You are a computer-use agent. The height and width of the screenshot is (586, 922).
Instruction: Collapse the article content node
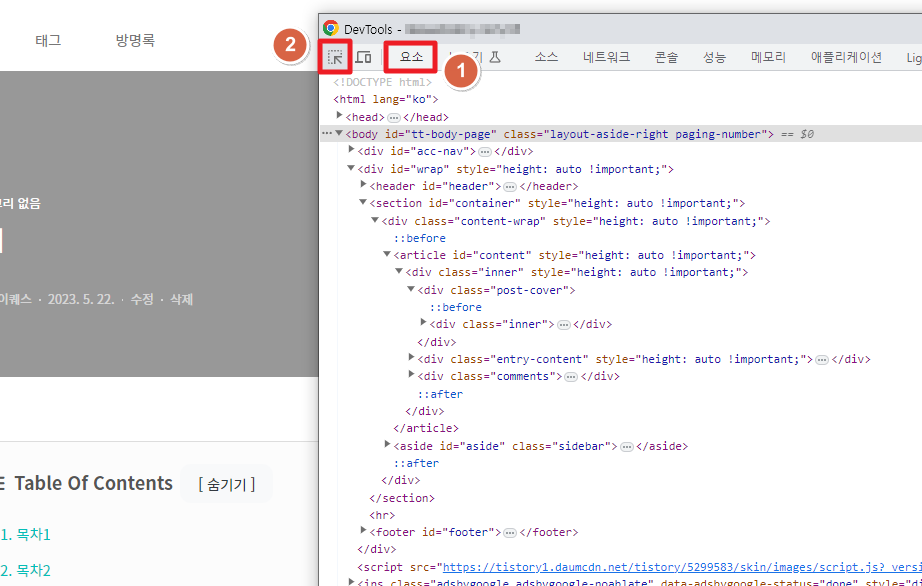click(387, 254)
